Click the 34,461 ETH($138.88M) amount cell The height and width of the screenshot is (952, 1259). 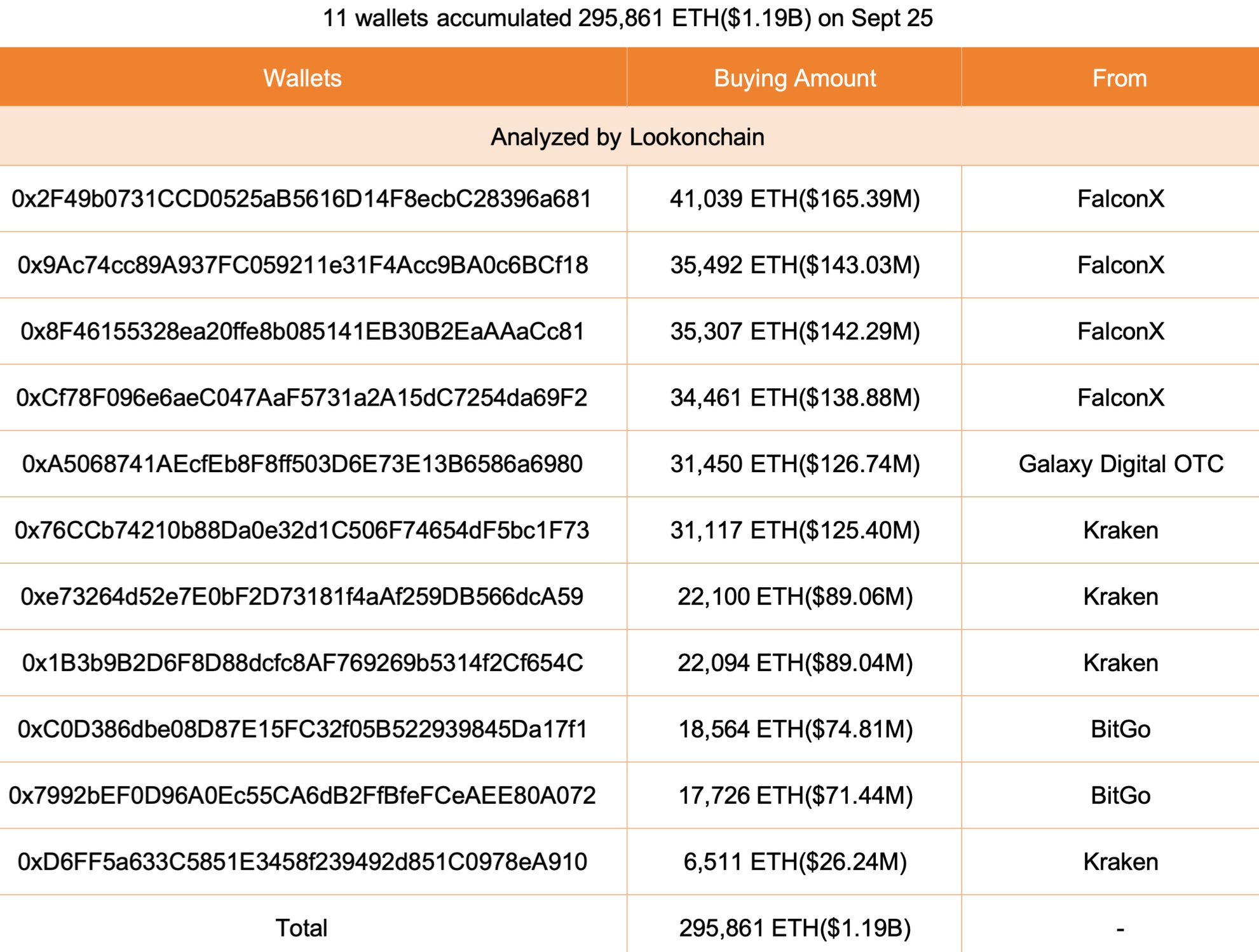[x=794, y=398]
